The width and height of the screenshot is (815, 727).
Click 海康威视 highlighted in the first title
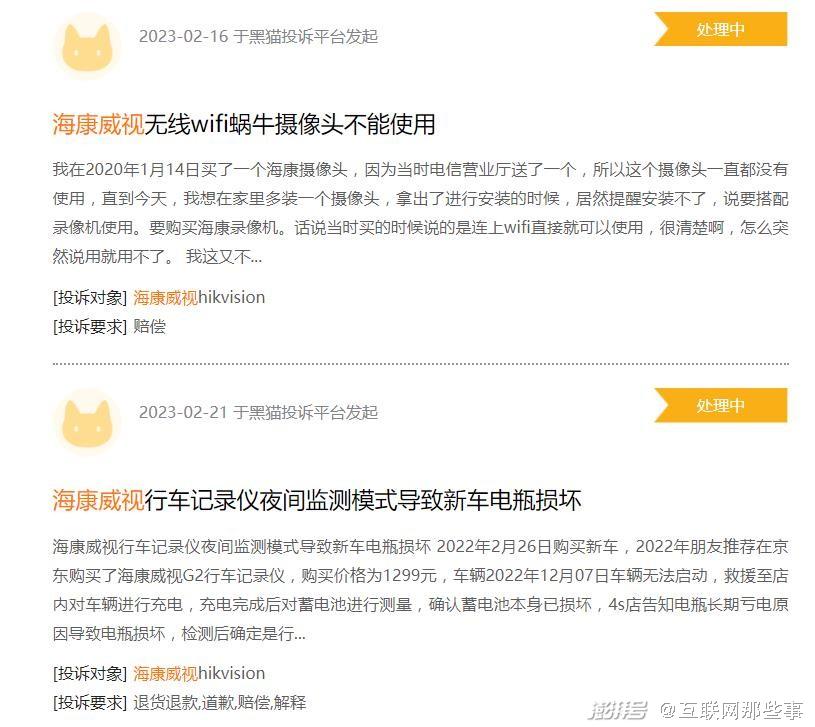(x=98, y=124)
